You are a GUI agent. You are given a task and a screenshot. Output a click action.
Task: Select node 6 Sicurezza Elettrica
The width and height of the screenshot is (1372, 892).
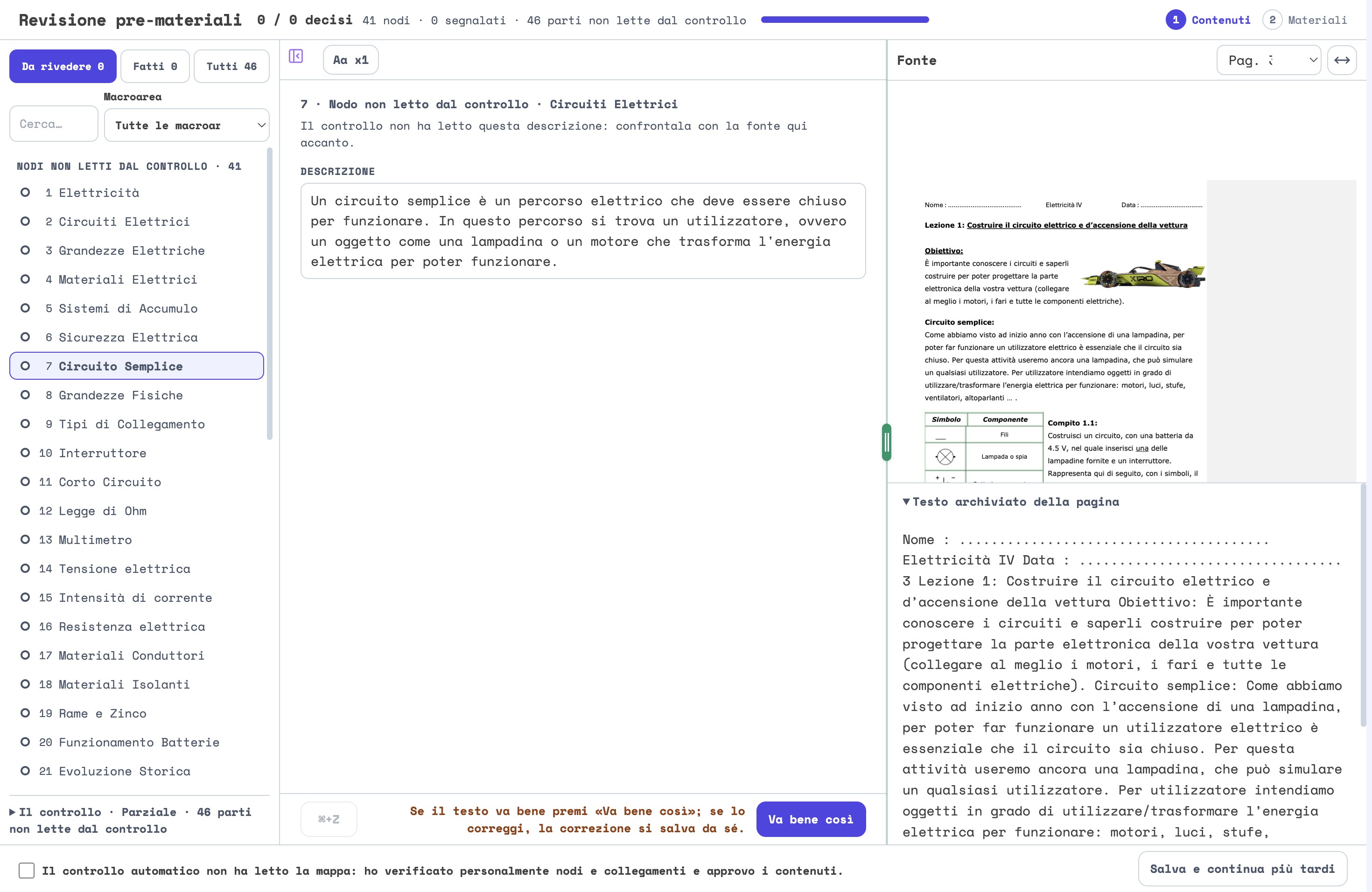click(x=137, y=337)
